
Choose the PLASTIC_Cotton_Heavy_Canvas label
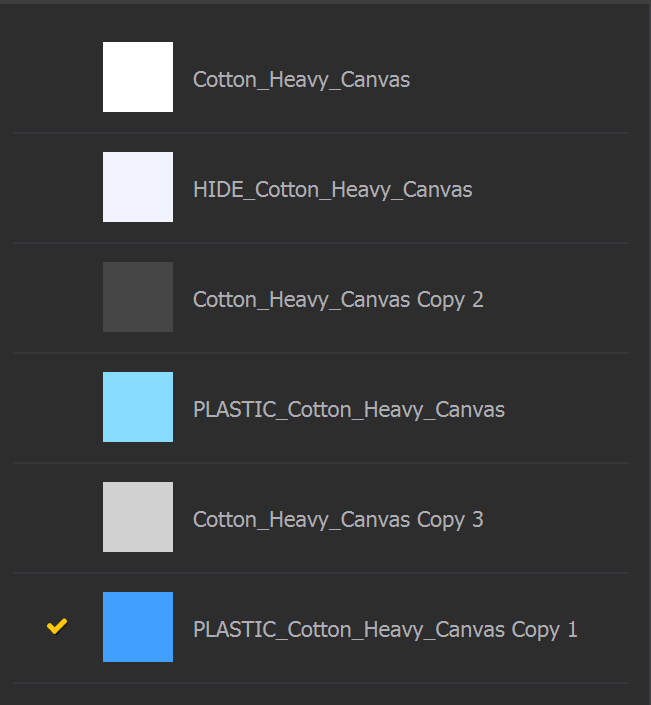point(348,410)
